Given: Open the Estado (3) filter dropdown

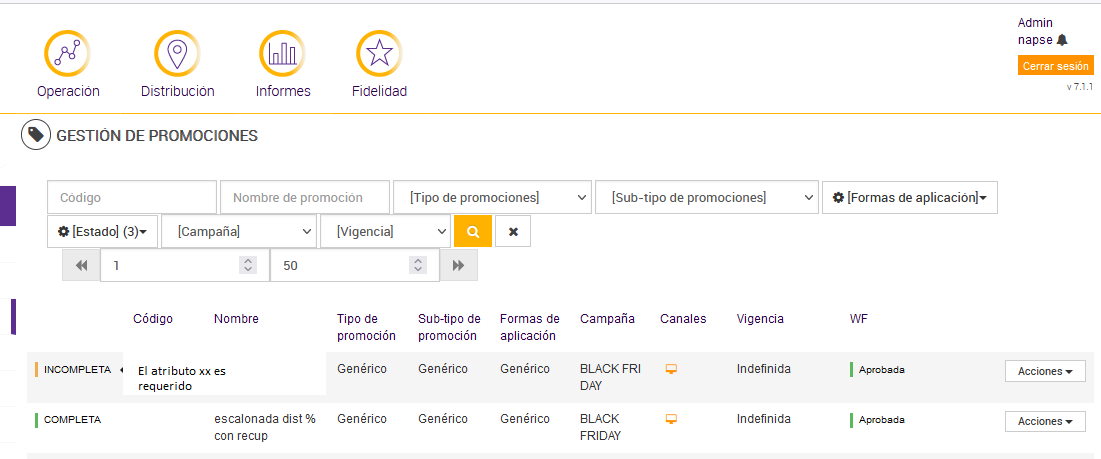Looking at the screenshot, I should [x=103, y=231].
